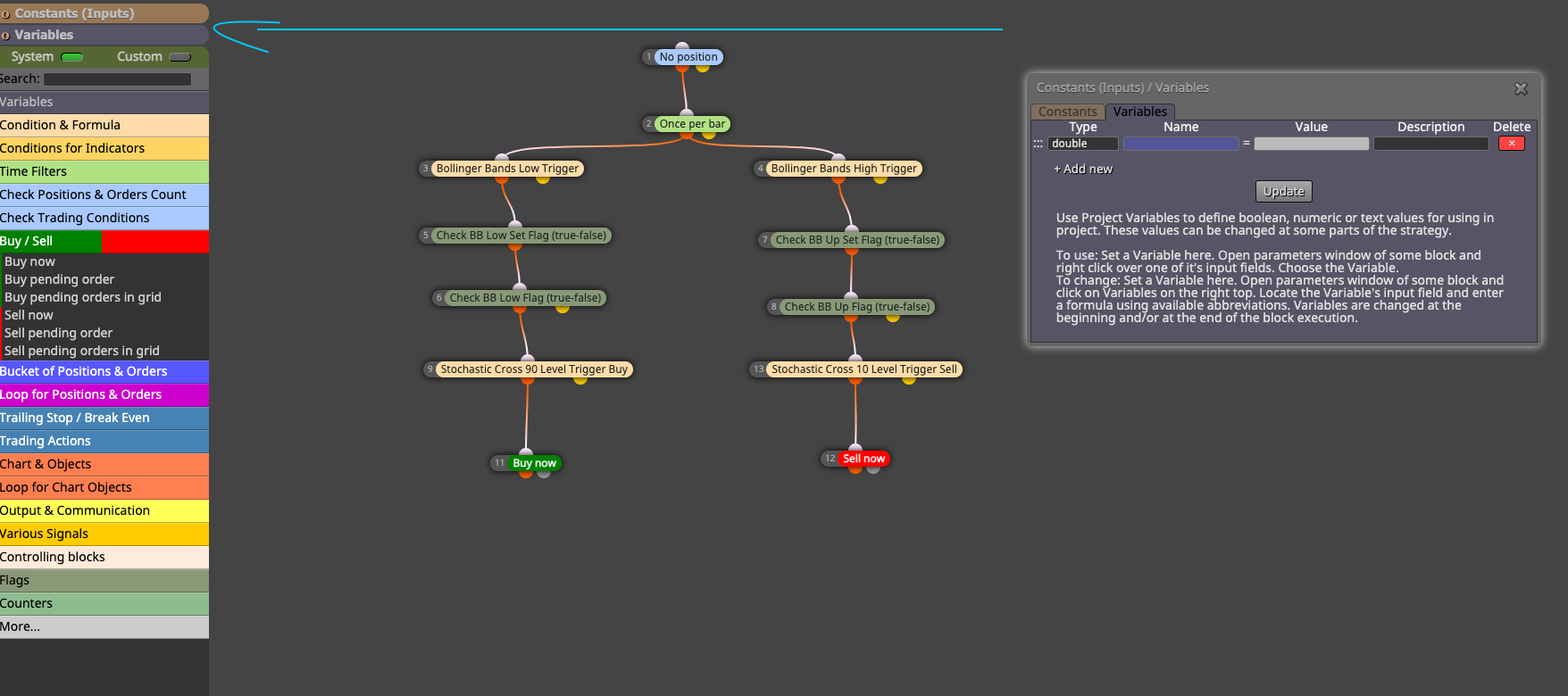
Task: Open the Various Signals category
Action: click(x=104, y=534)
